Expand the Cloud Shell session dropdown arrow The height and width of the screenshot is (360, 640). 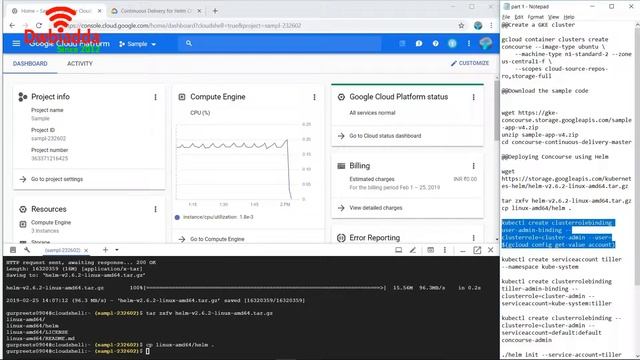tap(117, 250)
